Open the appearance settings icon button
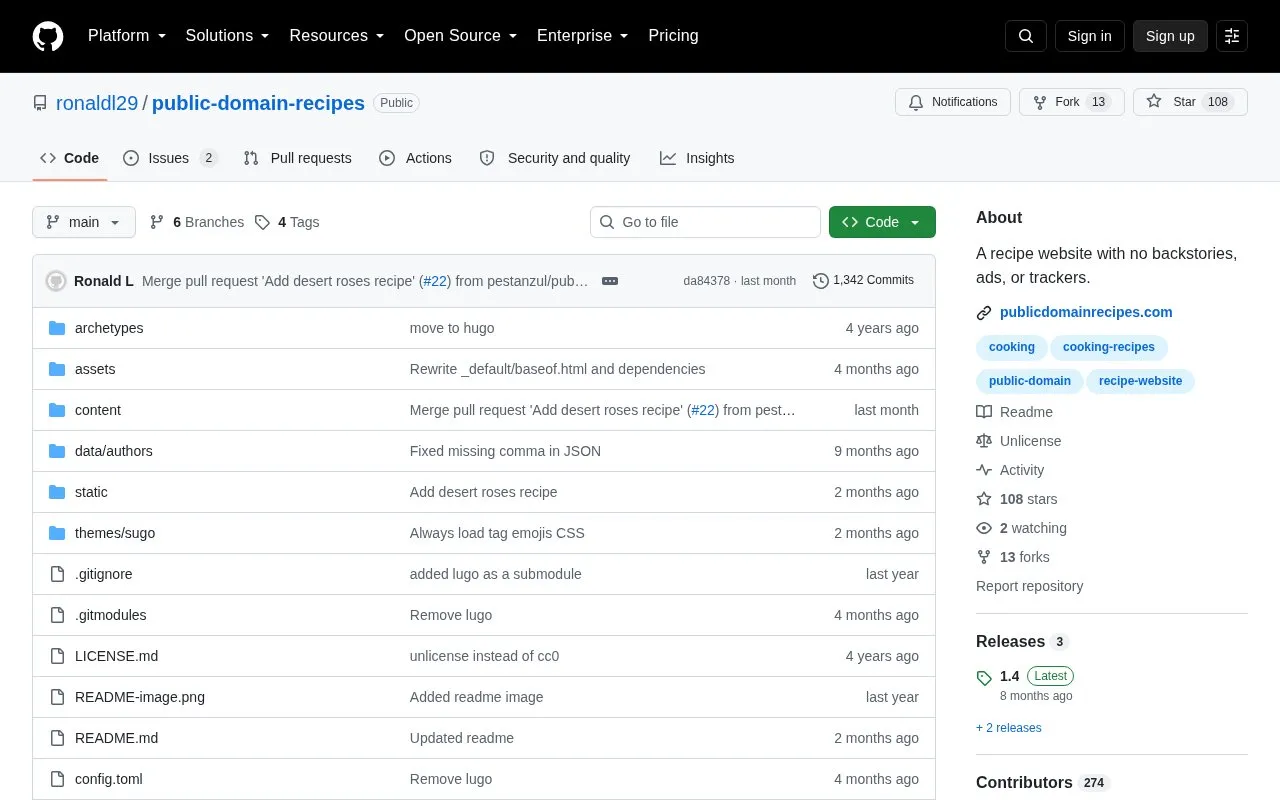 coord(1232,36)
